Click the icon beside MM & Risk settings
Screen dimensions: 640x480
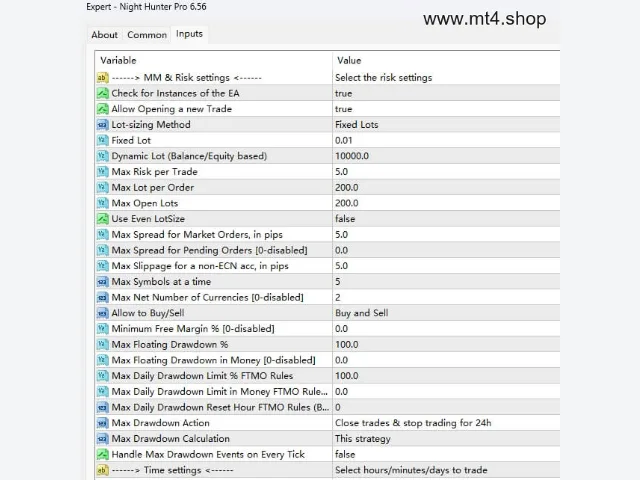[x=102, y=78]
